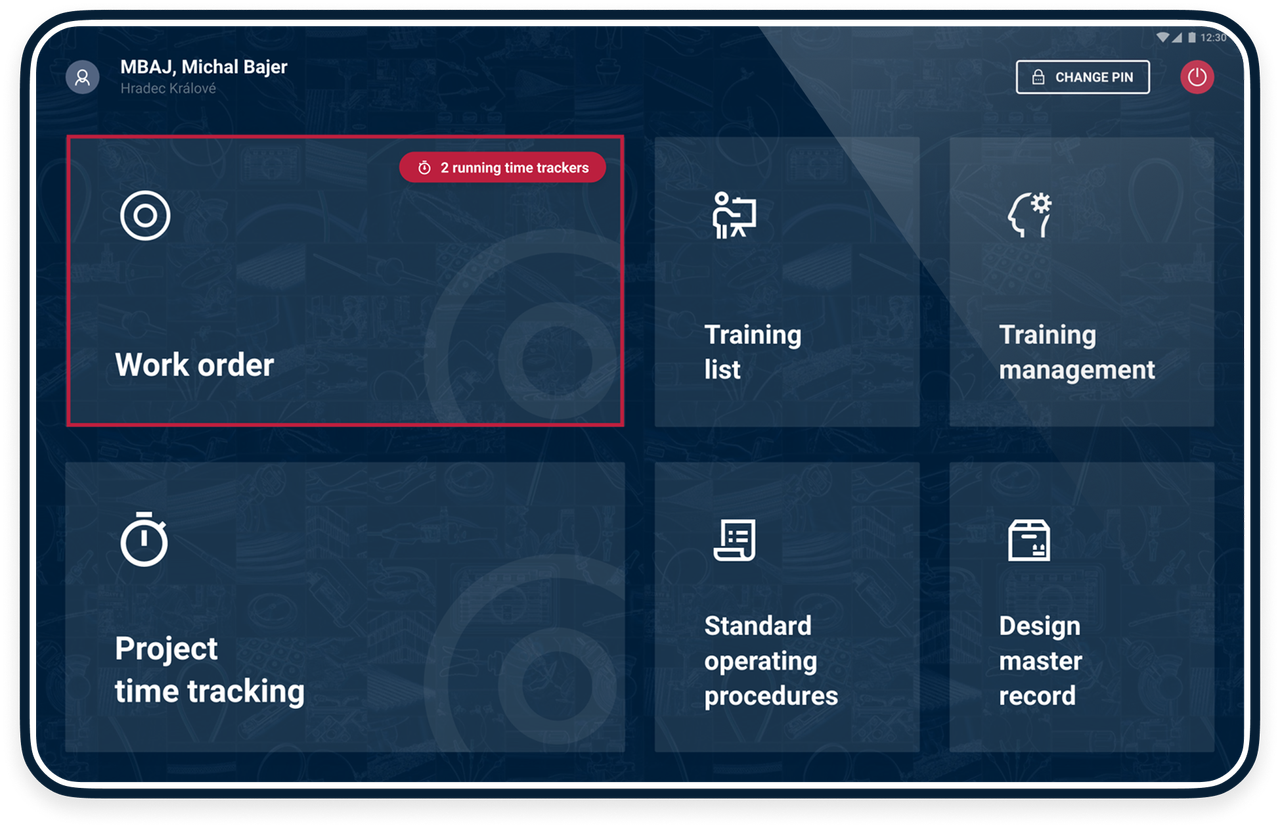Click the Project time tracking stopwatch icon
Screen dimensions: 1280x828
tap(144, 540)
